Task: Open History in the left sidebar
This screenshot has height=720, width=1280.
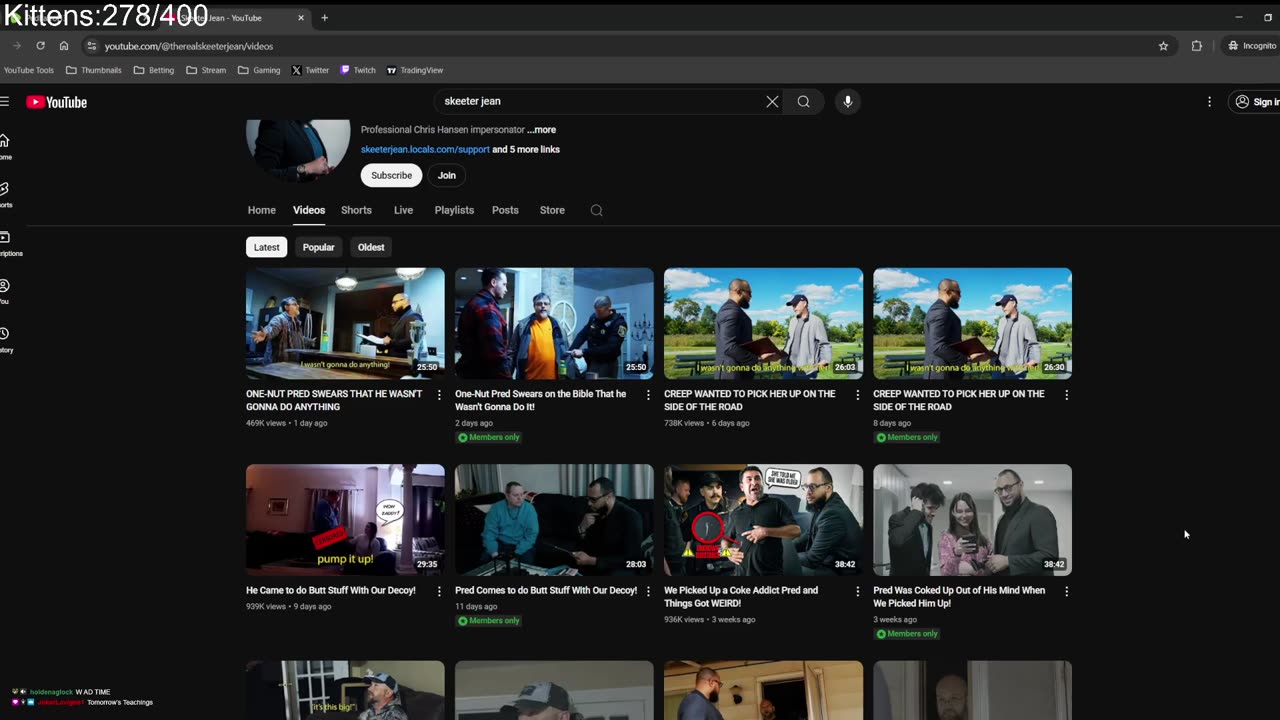Action: pos(6,339)
